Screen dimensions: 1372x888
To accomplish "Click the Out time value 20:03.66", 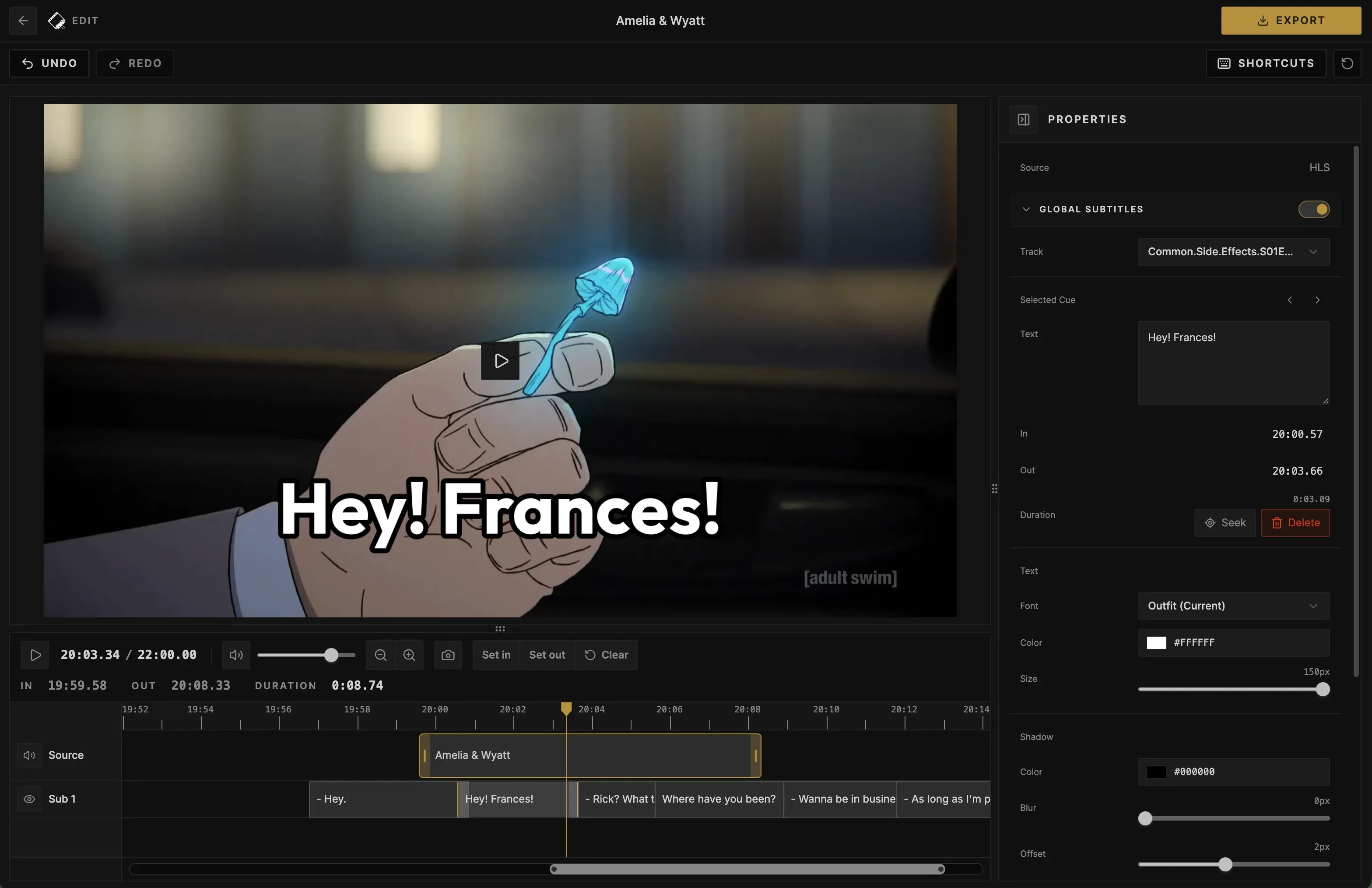I will click(1297, 471).
